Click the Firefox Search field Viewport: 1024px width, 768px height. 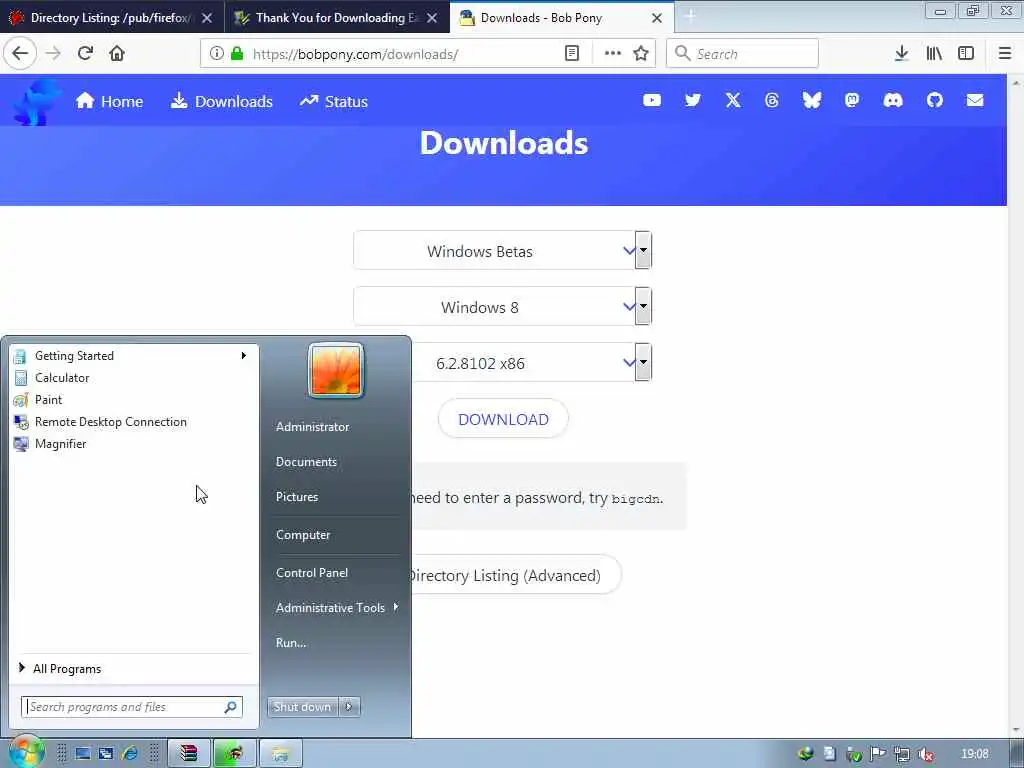(x=742, y=54)
